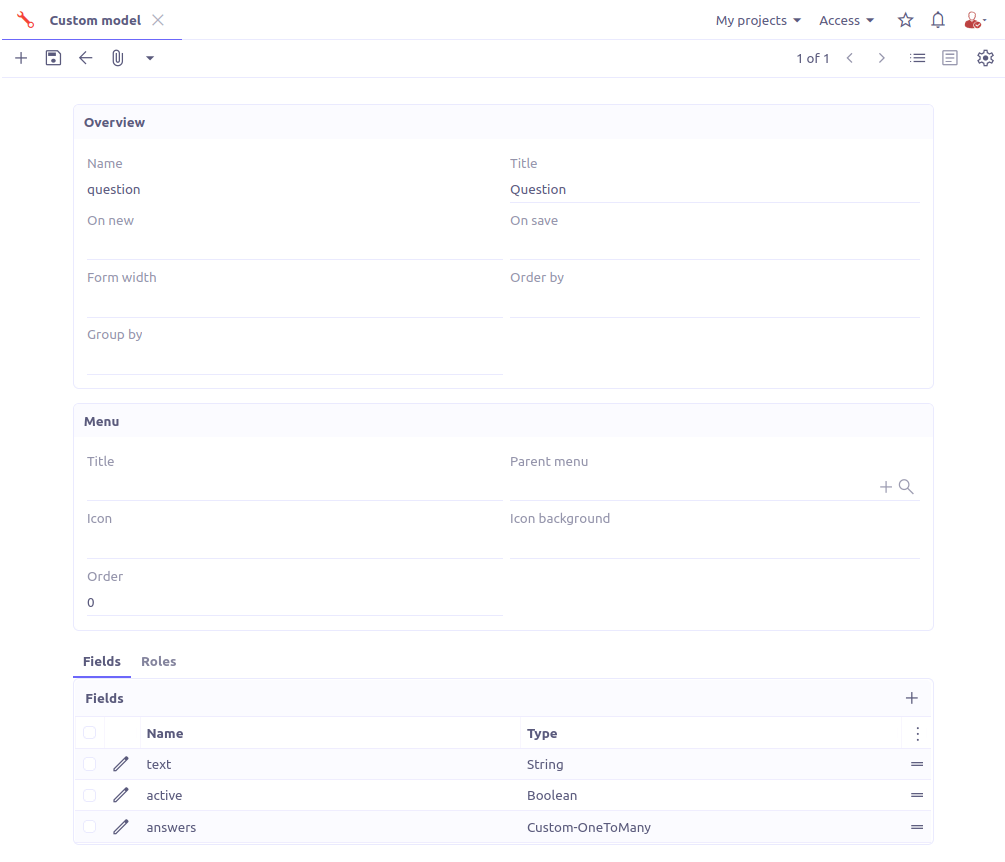Check the checkbox for the 'active' row
This screenshot has height=862, width=1005.
(x=90, y=796)
